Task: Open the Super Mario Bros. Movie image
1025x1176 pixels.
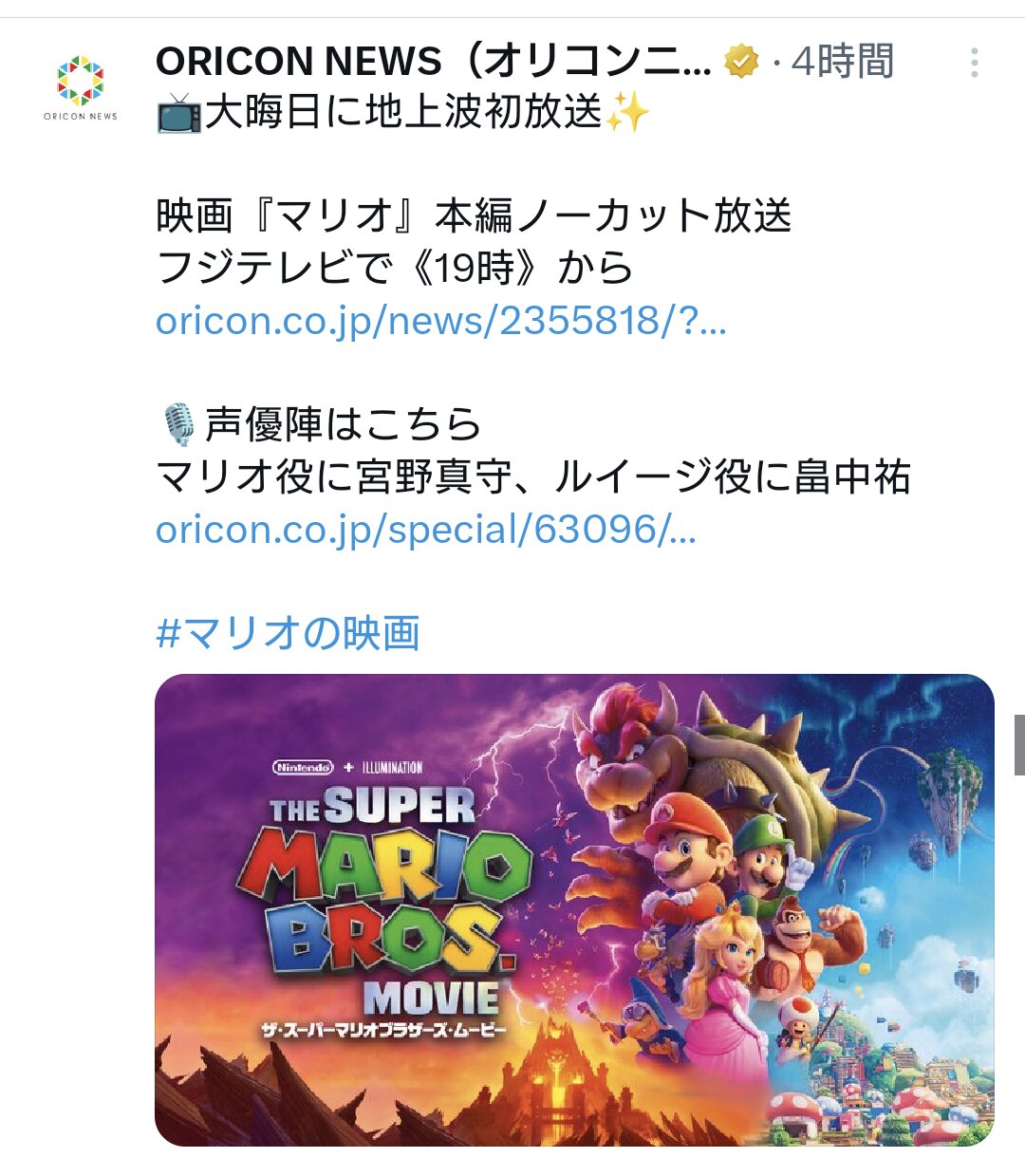Action: pyautogui.click(x=574, y=910)
